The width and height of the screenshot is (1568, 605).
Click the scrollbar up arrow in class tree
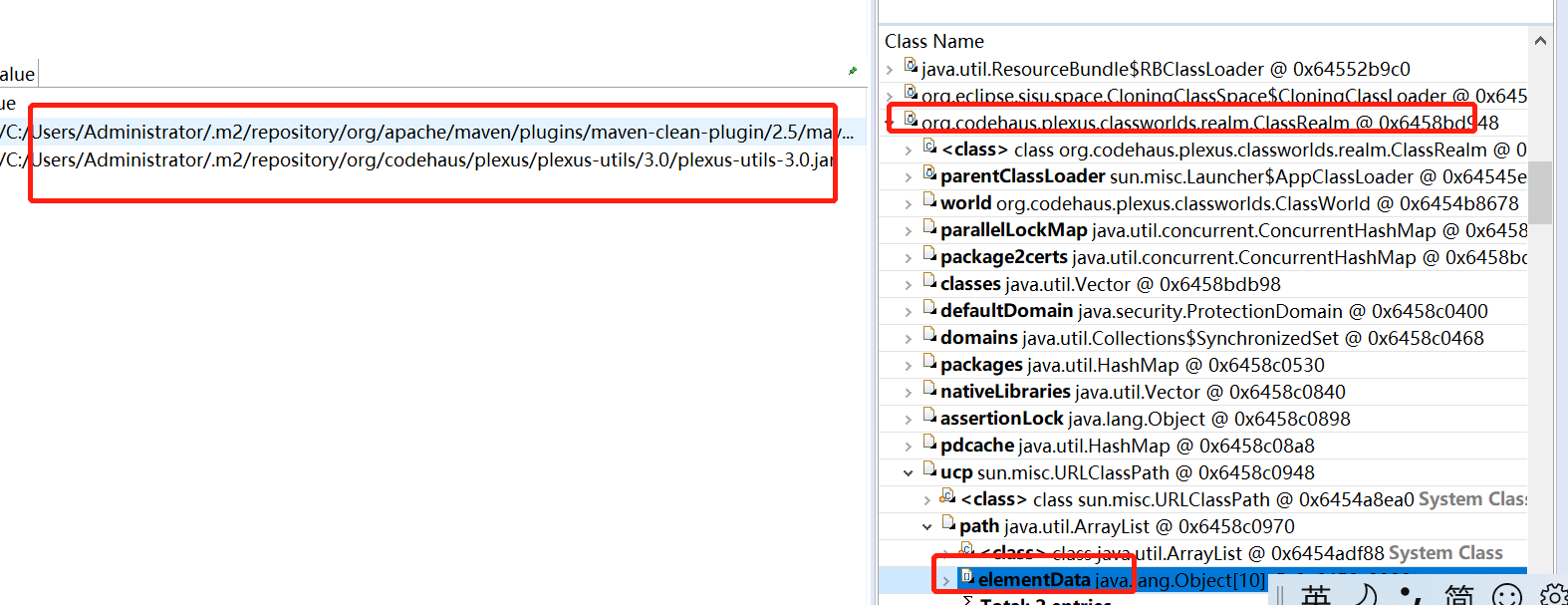coord(1540,41)
